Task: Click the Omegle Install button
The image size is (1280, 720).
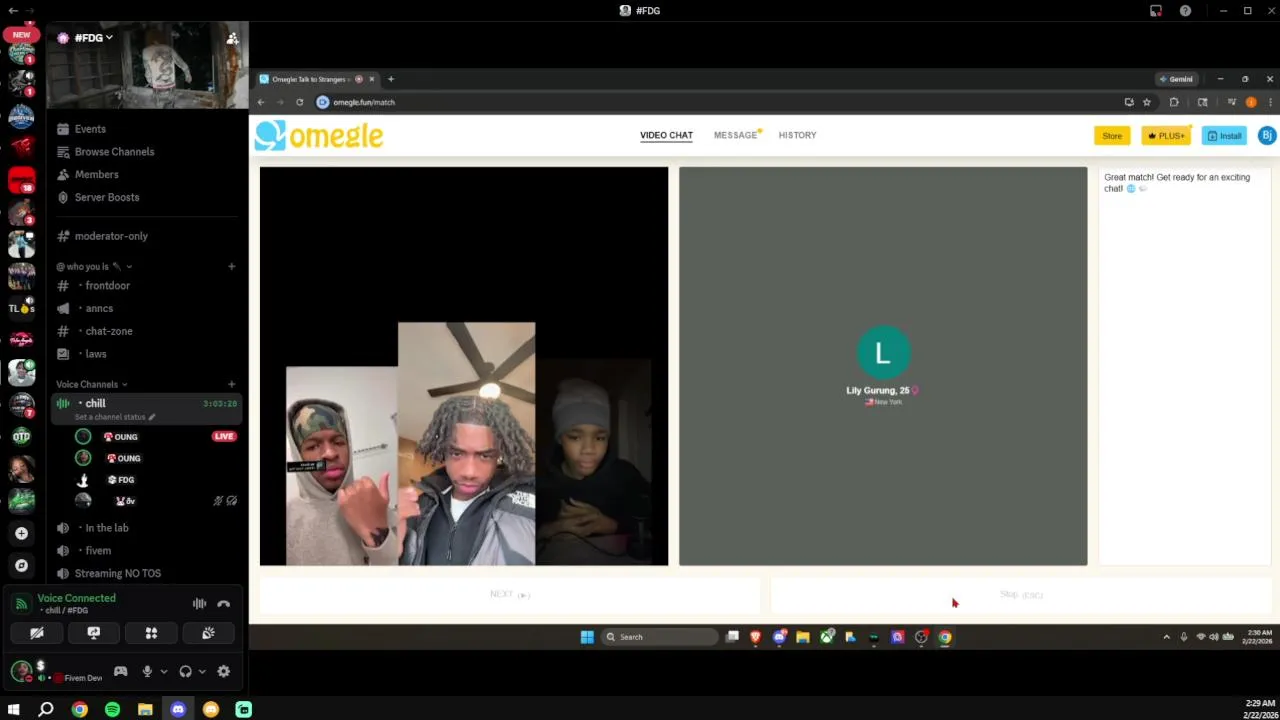Action: coord(1224,136)
